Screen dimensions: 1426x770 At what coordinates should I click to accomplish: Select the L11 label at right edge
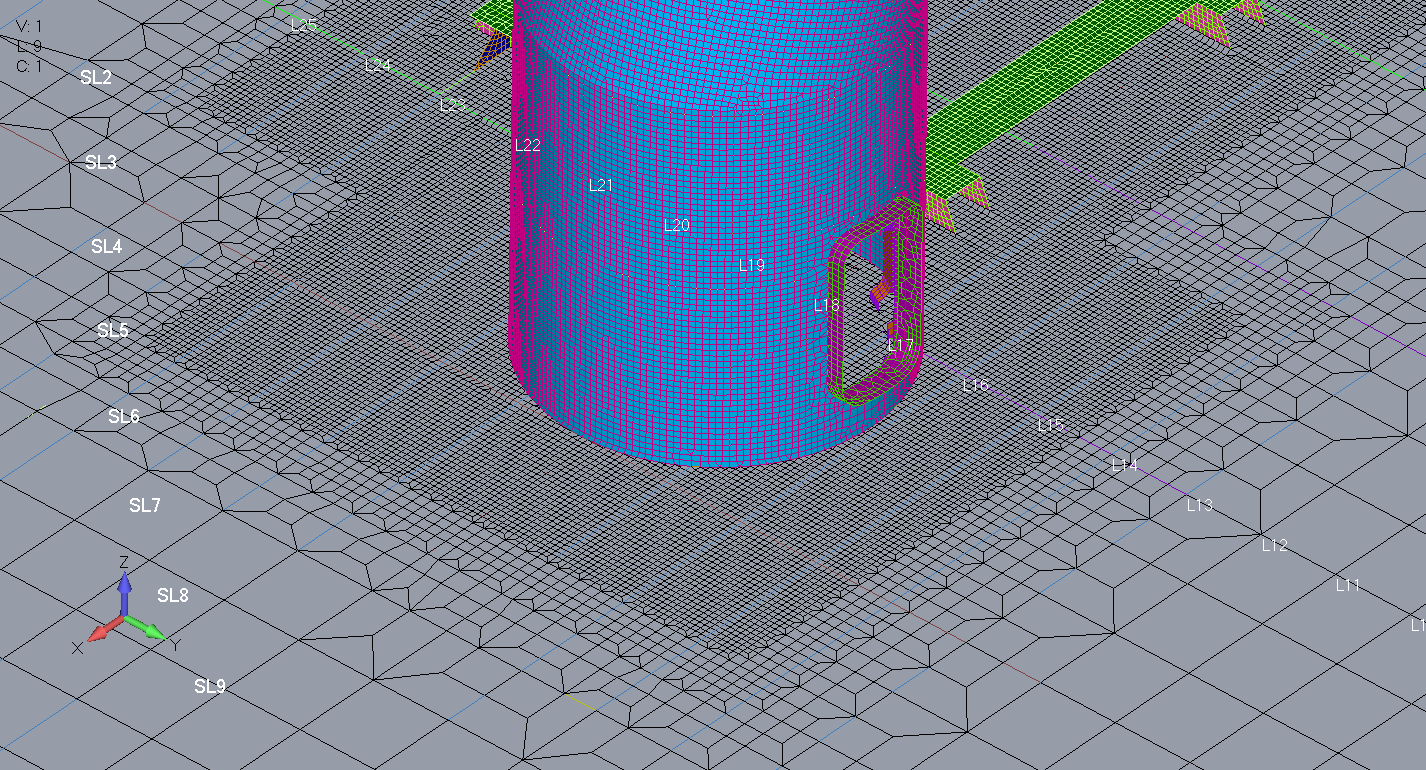pos(1348,585)
